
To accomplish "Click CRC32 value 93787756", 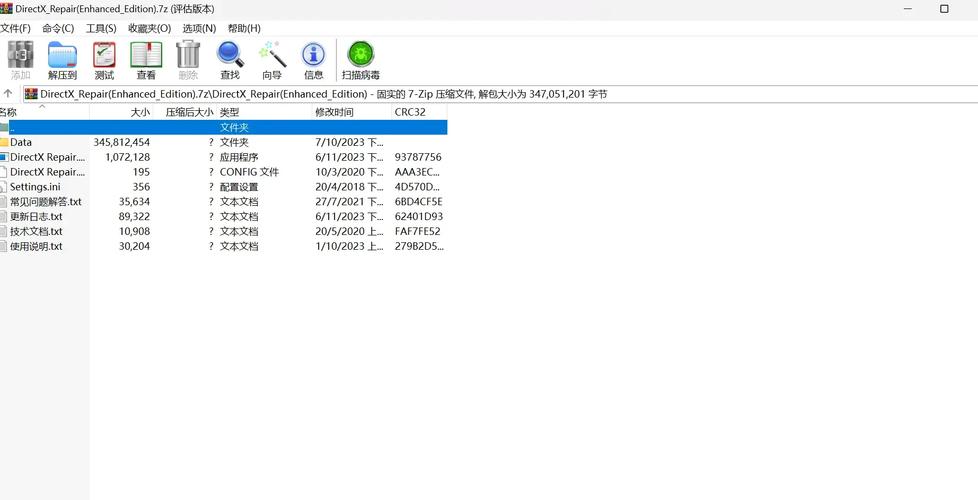I will pyautogui.click(x=418, y=157).
